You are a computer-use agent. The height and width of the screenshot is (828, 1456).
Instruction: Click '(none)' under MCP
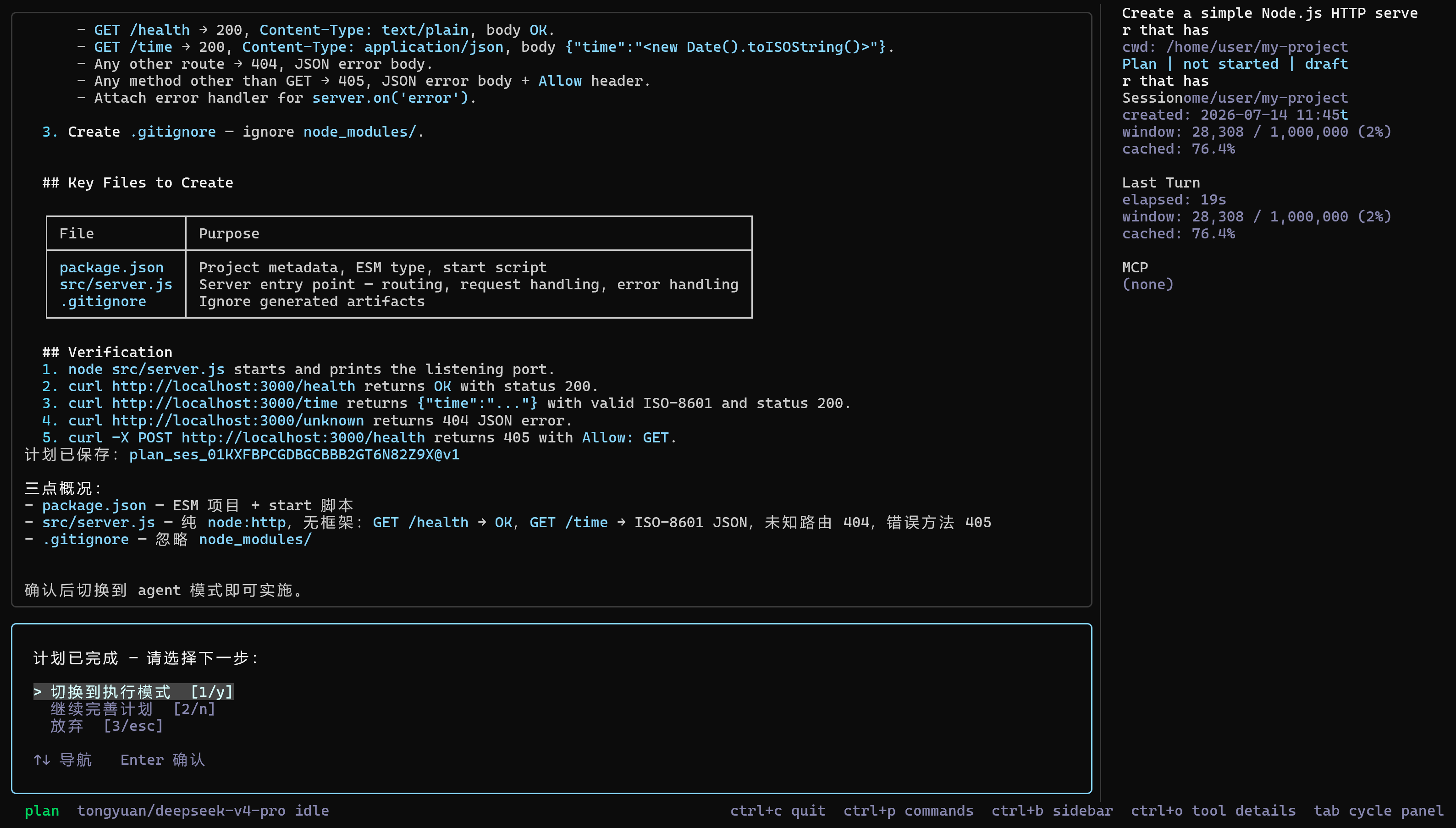point(1148,284)
